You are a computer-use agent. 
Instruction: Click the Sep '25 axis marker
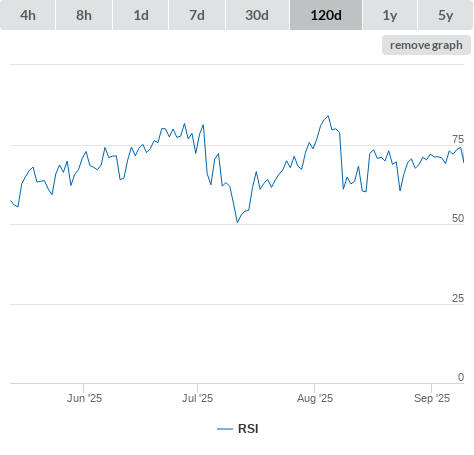(432, 398)
